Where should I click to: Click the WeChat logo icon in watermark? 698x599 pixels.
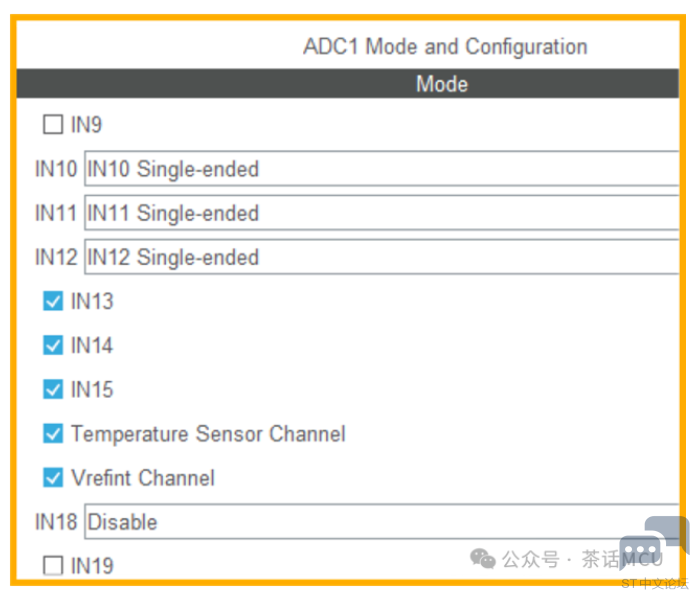pos(483,558)
